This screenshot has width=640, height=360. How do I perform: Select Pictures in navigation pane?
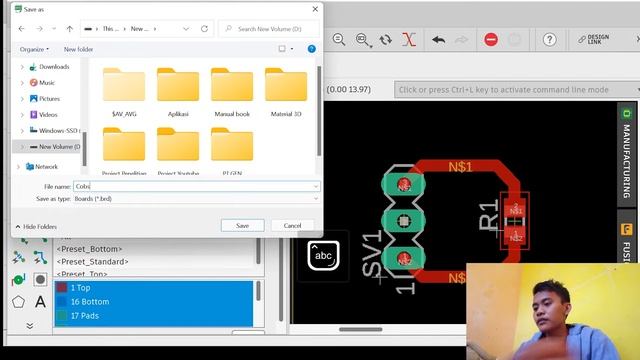tap(49, 98)
